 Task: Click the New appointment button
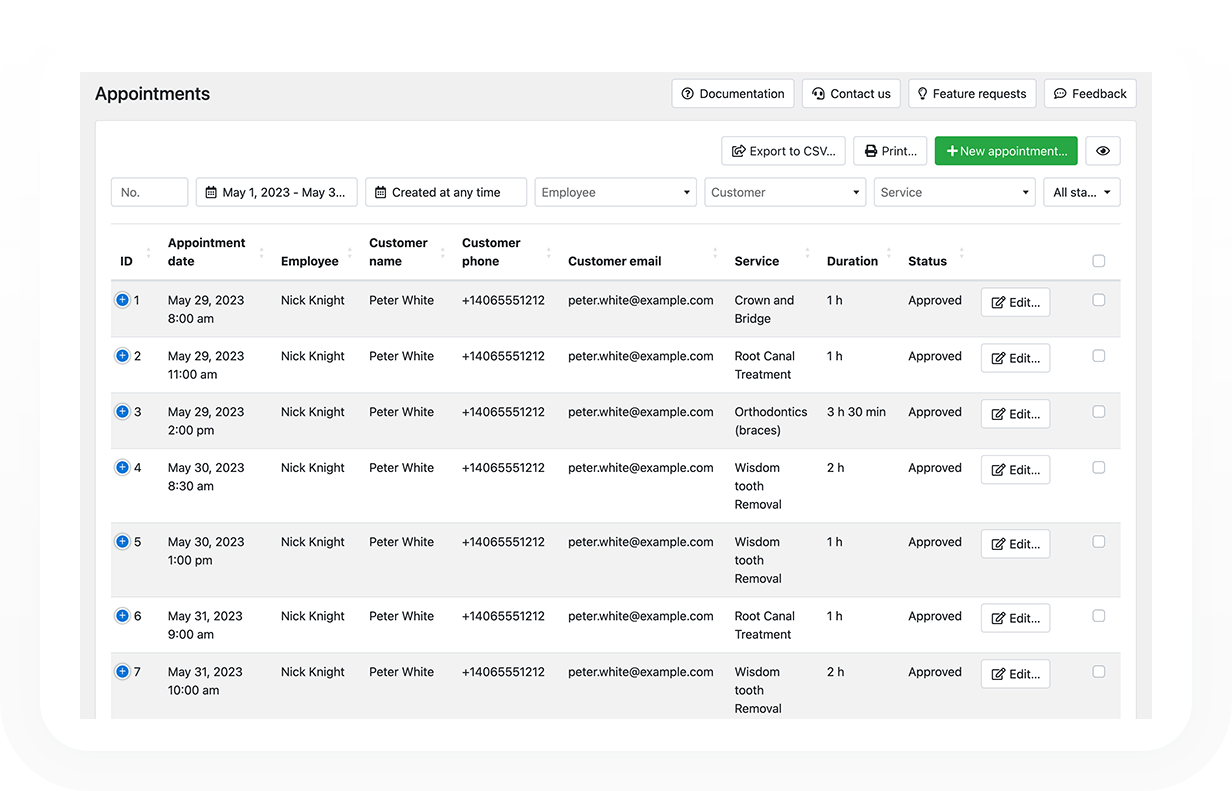1006,151
